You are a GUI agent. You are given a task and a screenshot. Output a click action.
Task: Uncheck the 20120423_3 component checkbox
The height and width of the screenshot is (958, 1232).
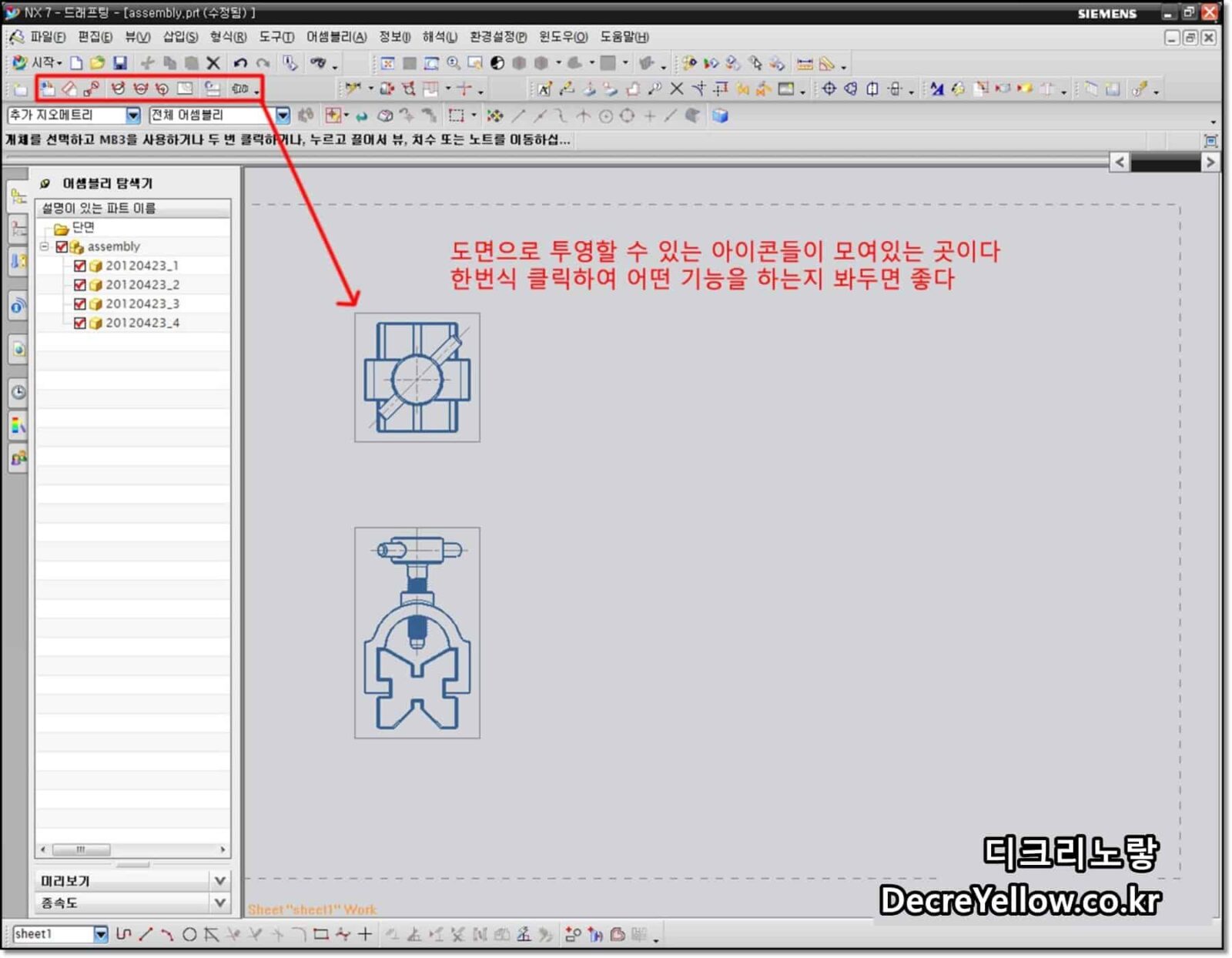click(79, 304)
